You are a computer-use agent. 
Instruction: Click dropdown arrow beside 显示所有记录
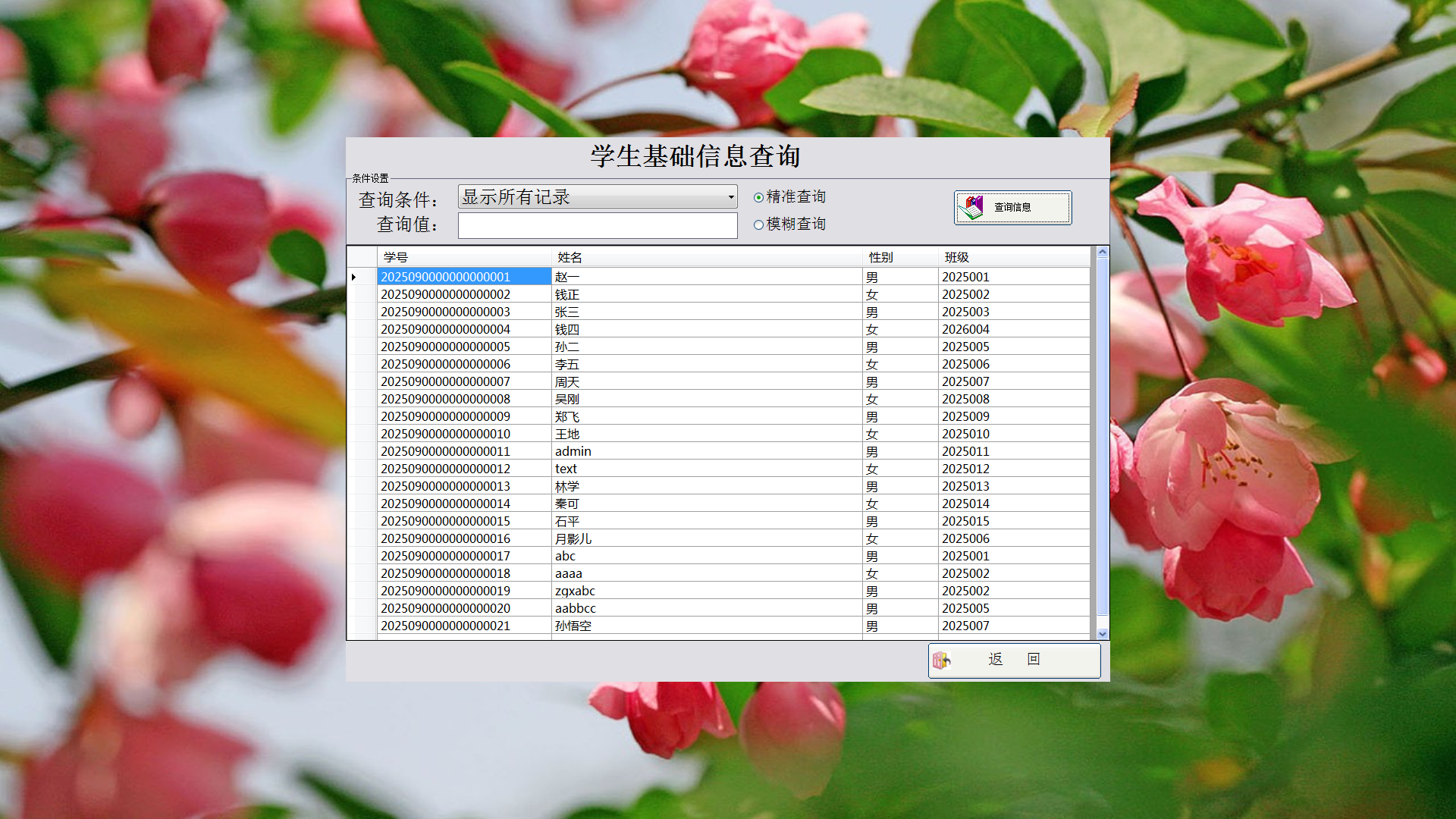[731, 197]
